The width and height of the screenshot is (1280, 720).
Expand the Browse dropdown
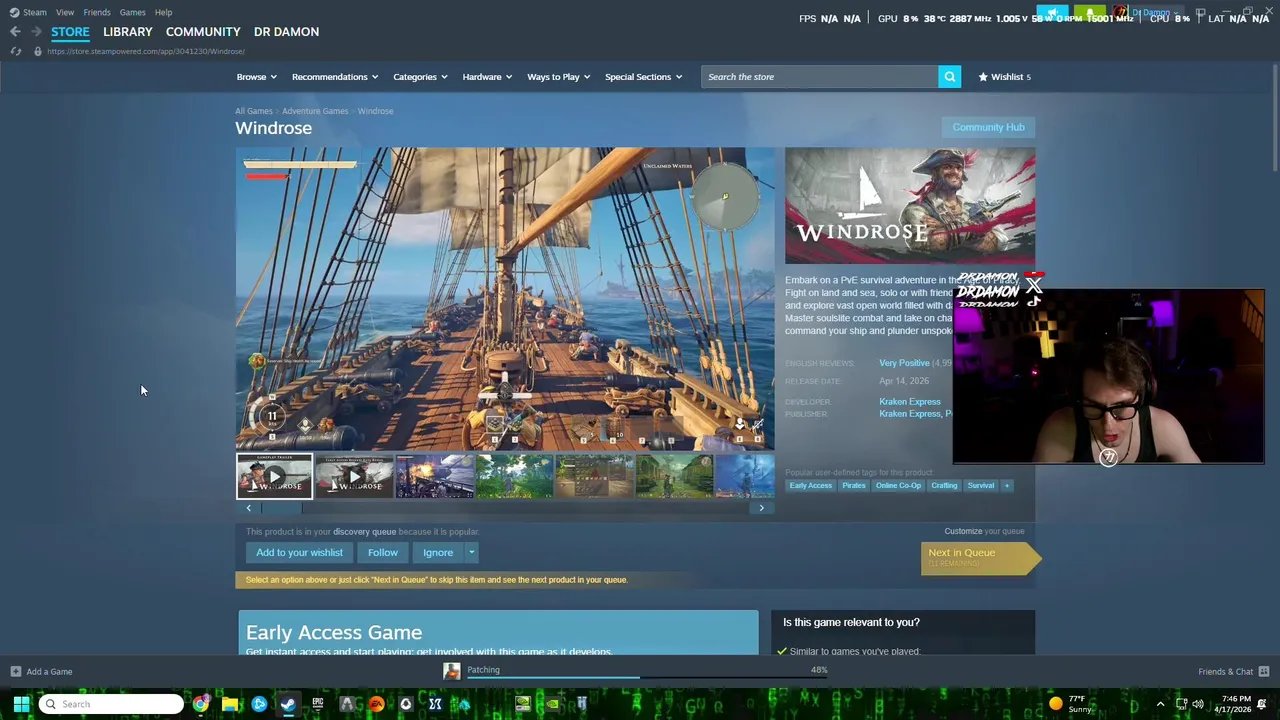click(257, 77)
